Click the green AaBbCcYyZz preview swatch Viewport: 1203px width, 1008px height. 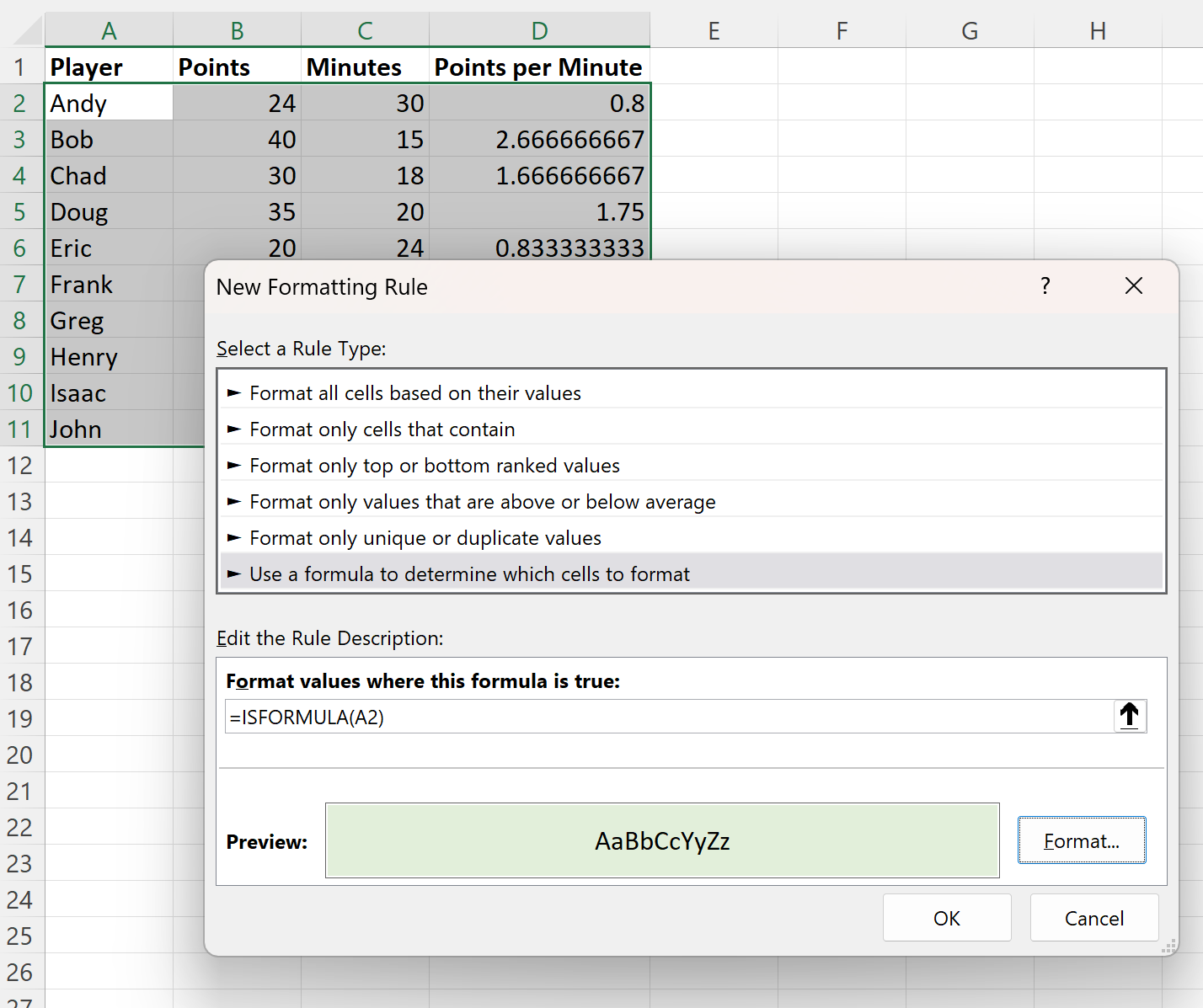tap(662, 840)
